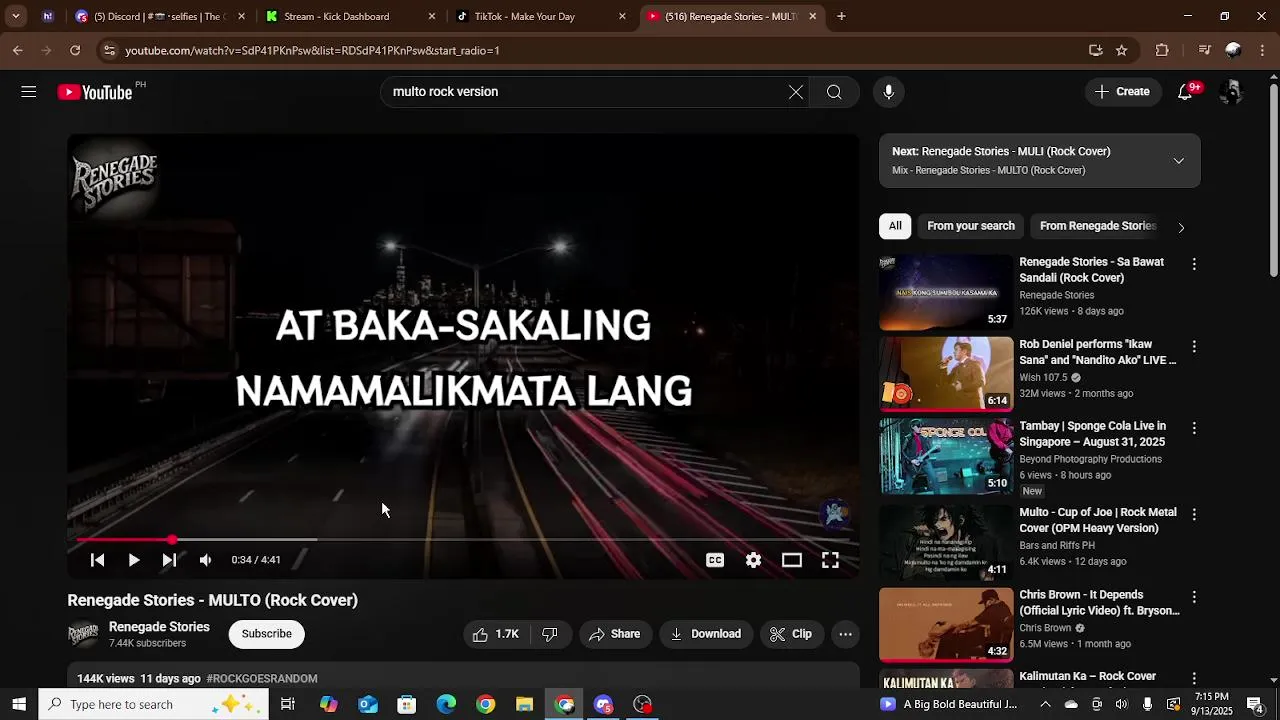Open Task View on the taskbar

(288, 704)
